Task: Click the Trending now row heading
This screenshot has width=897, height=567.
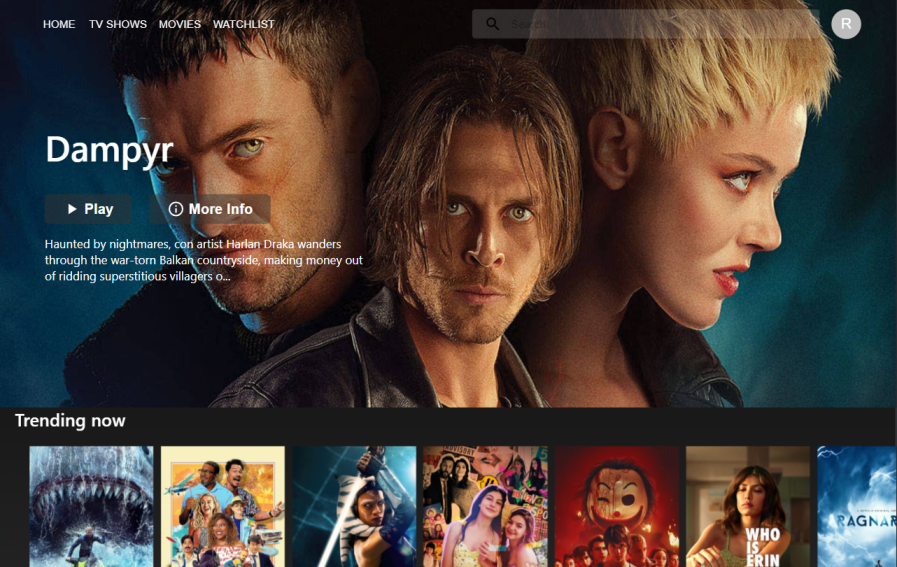Action: pyautogui.click(x=70, y=421)
